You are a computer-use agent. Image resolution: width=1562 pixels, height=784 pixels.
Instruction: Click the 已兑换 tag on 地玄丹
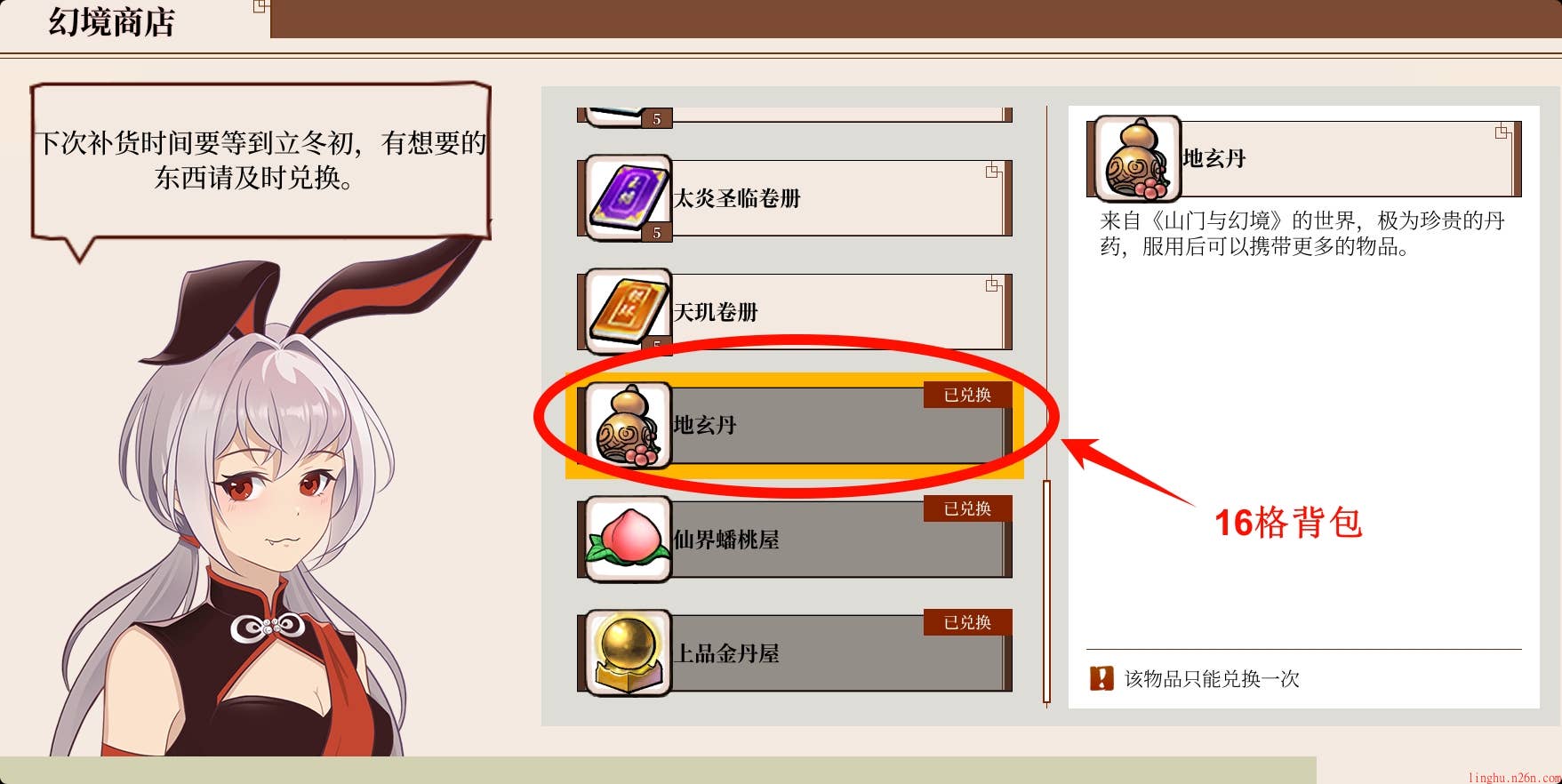(967, 395)
